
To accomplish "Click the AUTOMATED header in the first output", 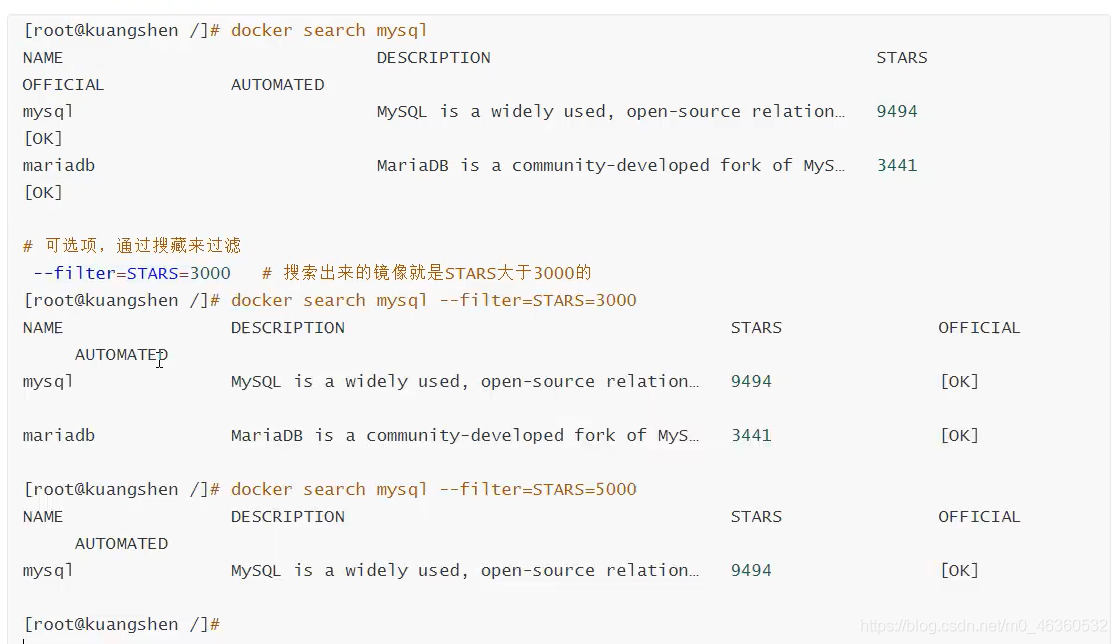I will click(277, 85).
